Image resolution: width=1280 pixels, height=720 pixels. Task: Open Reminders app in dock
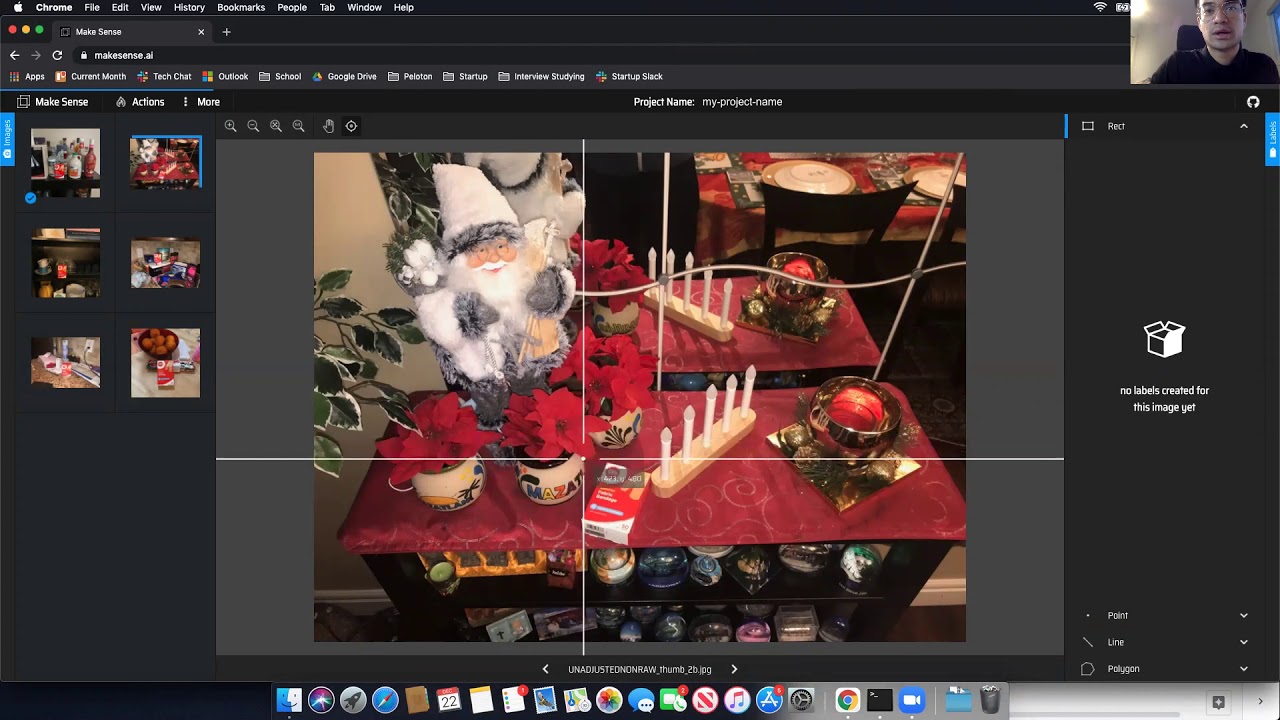coord(513,700)
